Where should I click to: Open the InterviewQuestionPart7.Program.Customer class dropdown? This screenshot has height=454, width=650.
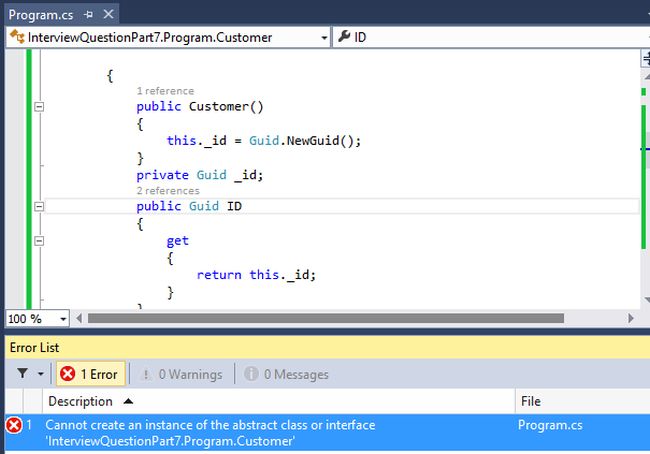(324, 38)
